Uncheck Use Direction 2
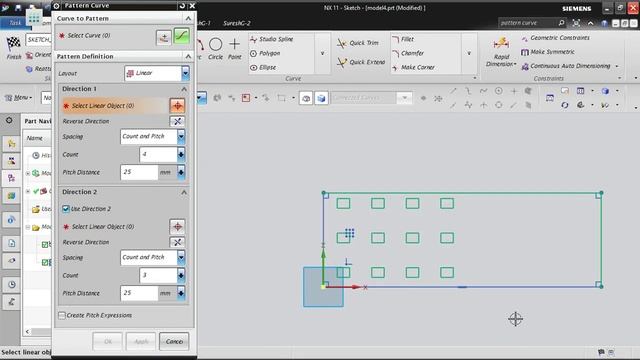Viewport: 640px width, 360px height. coord(66,209)
